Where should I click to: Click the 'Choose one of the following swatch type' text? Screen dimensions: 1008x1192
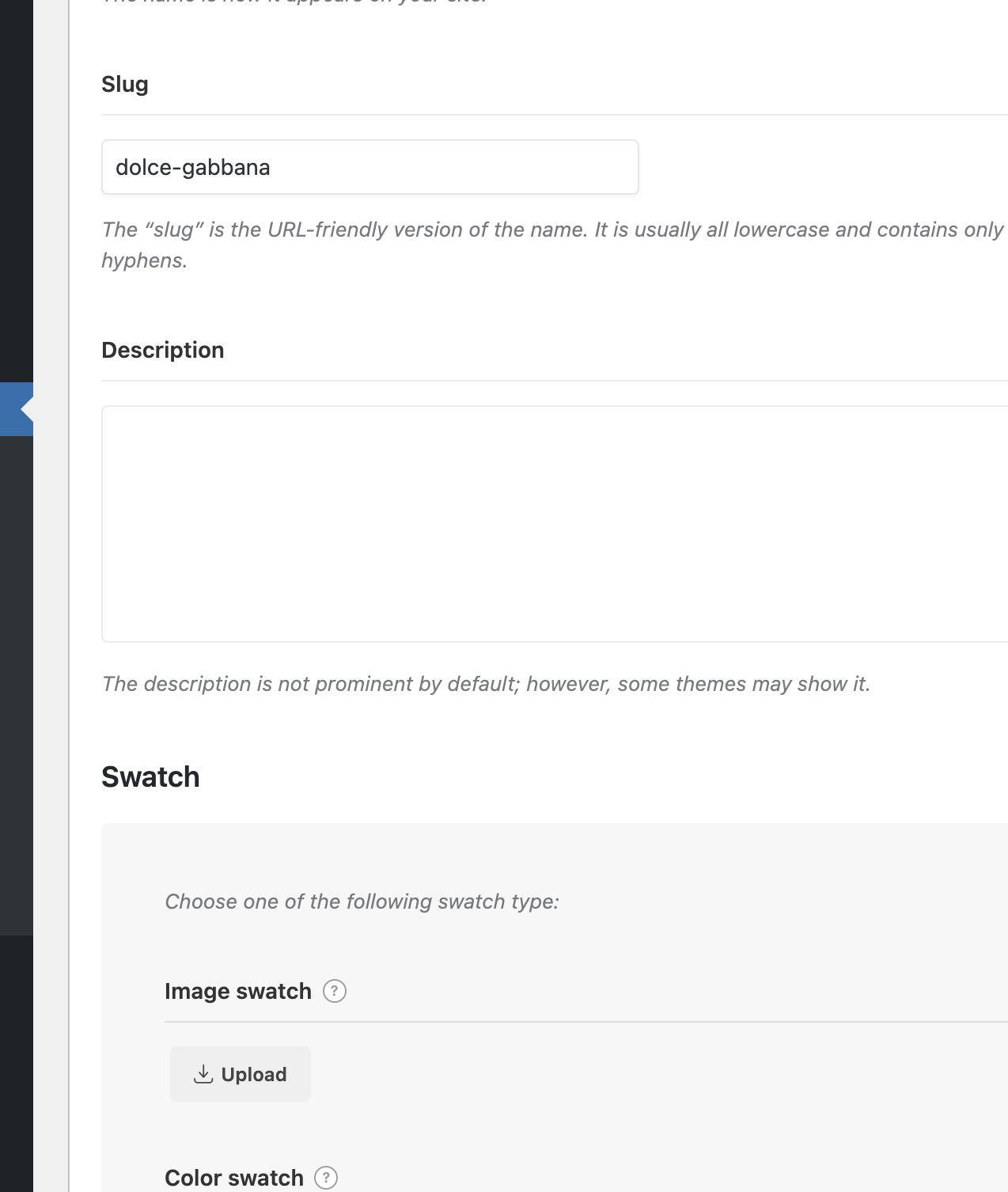click(x=362, y=902)
